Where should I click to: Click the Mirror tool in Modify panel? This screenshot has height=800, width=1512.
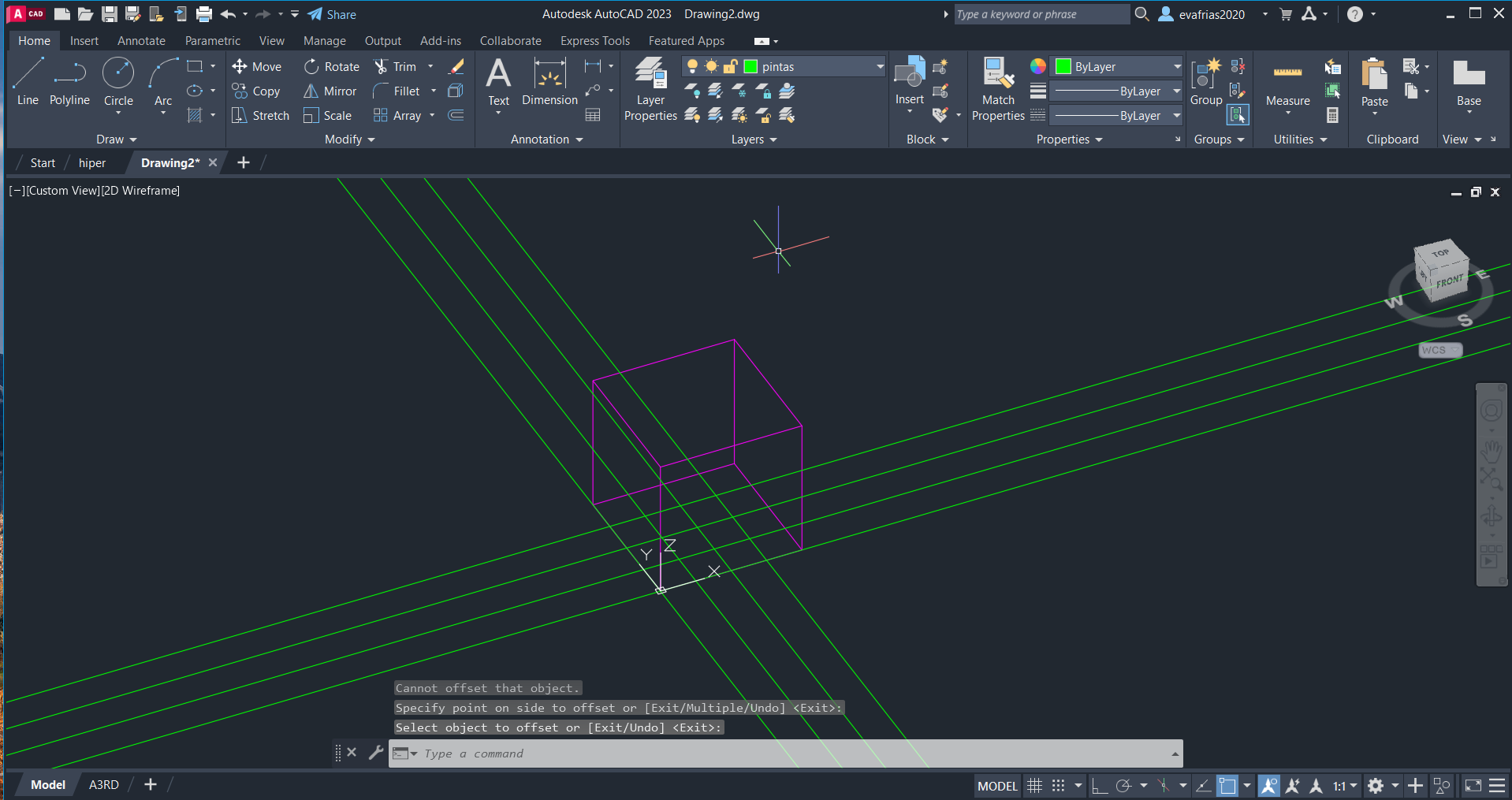(330, 91)
